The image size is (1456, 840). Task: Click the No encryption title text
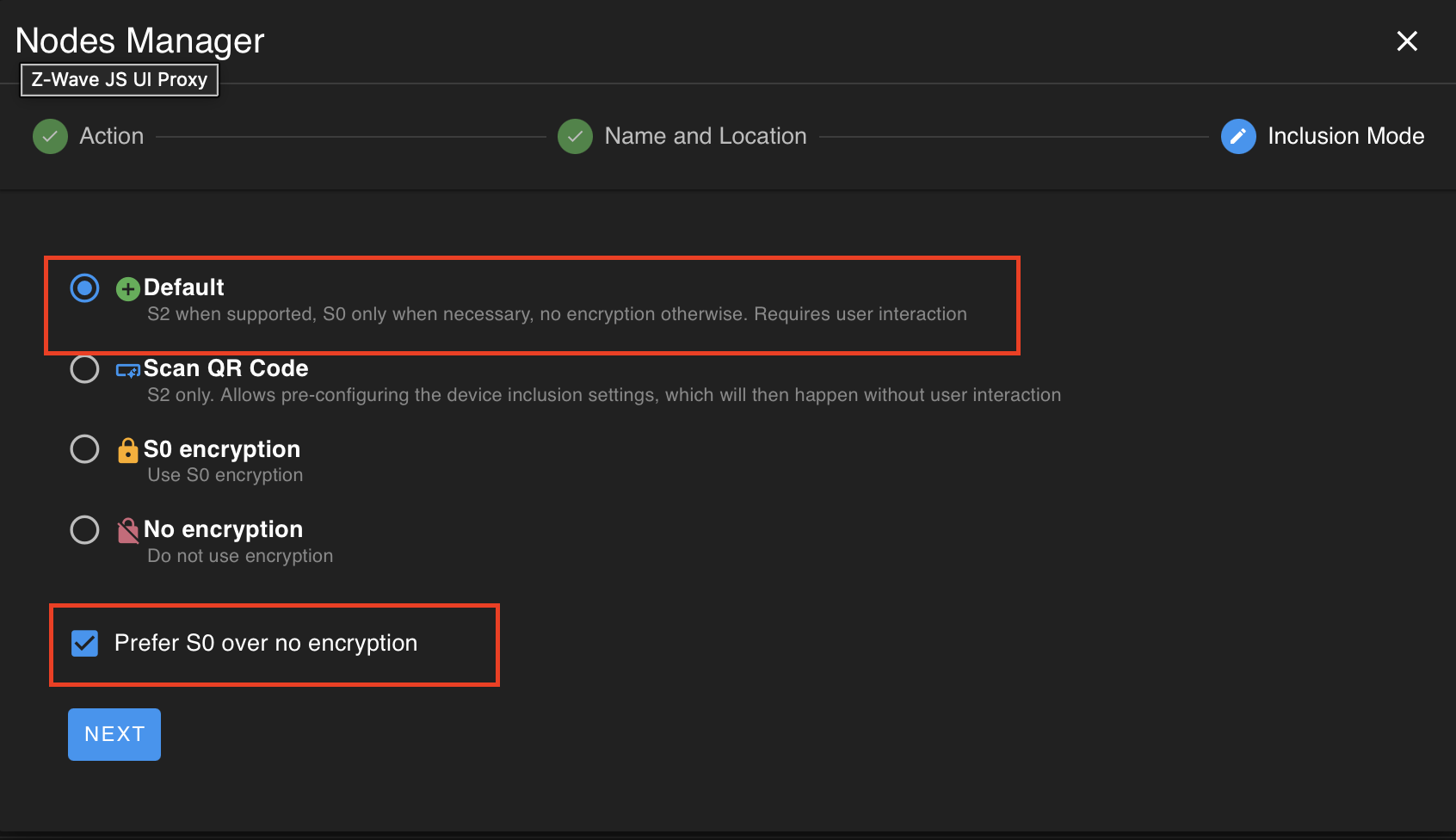[x=223, y=529]
